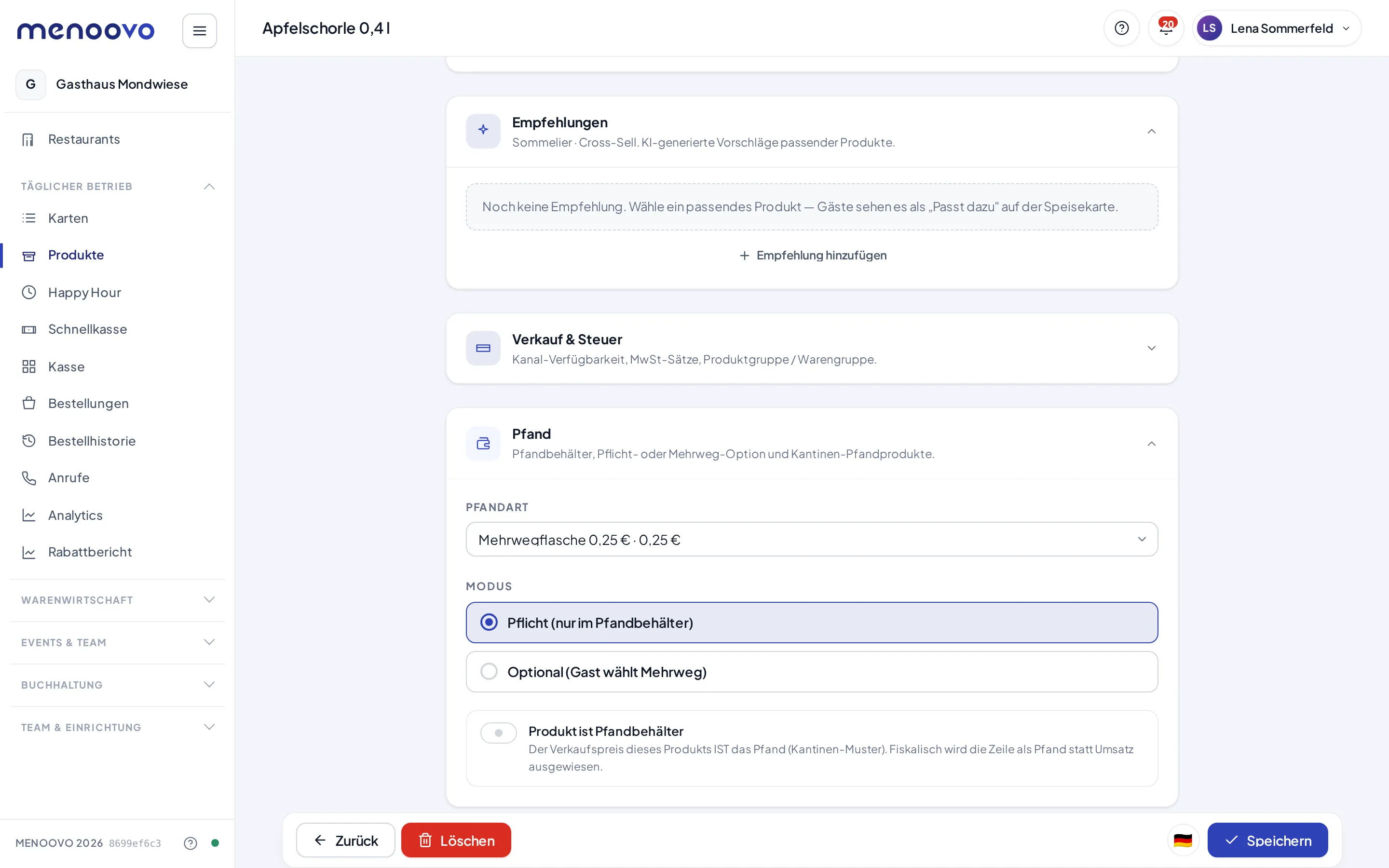The width and height of the screenshot is (1389, 868).
Task: Toggle Produkt ist Pfandbehälter switch
Action: click(498, 732)
